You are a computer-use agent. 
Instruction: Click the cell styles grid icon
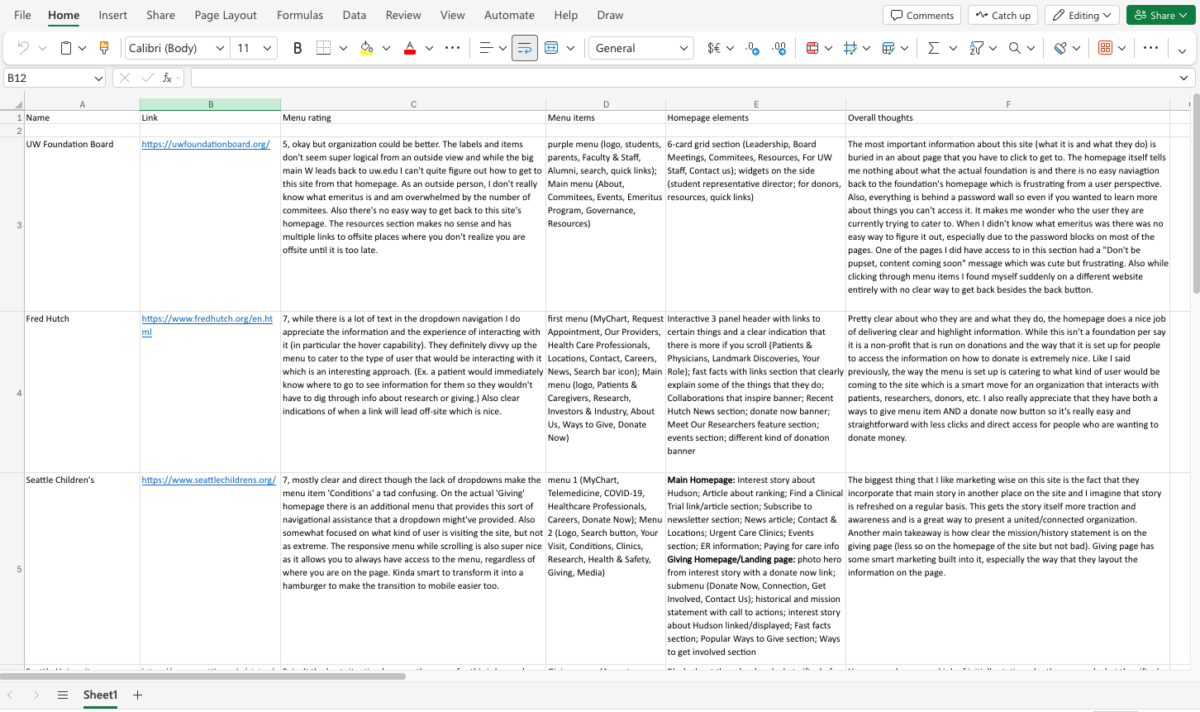tap(850, 48)
